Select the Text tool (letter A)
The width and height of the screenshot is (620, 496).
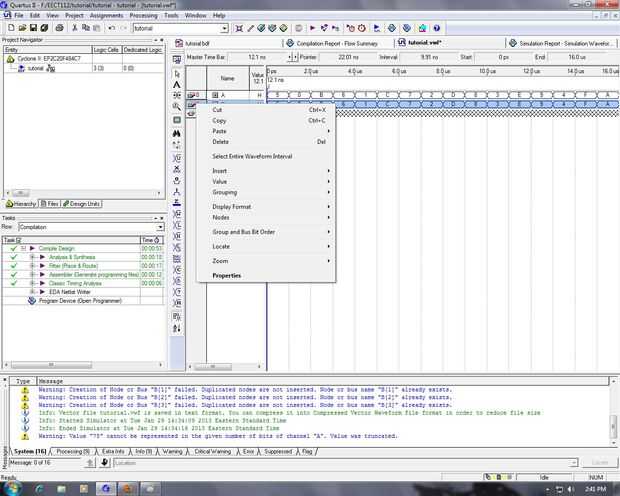[177, 85]
